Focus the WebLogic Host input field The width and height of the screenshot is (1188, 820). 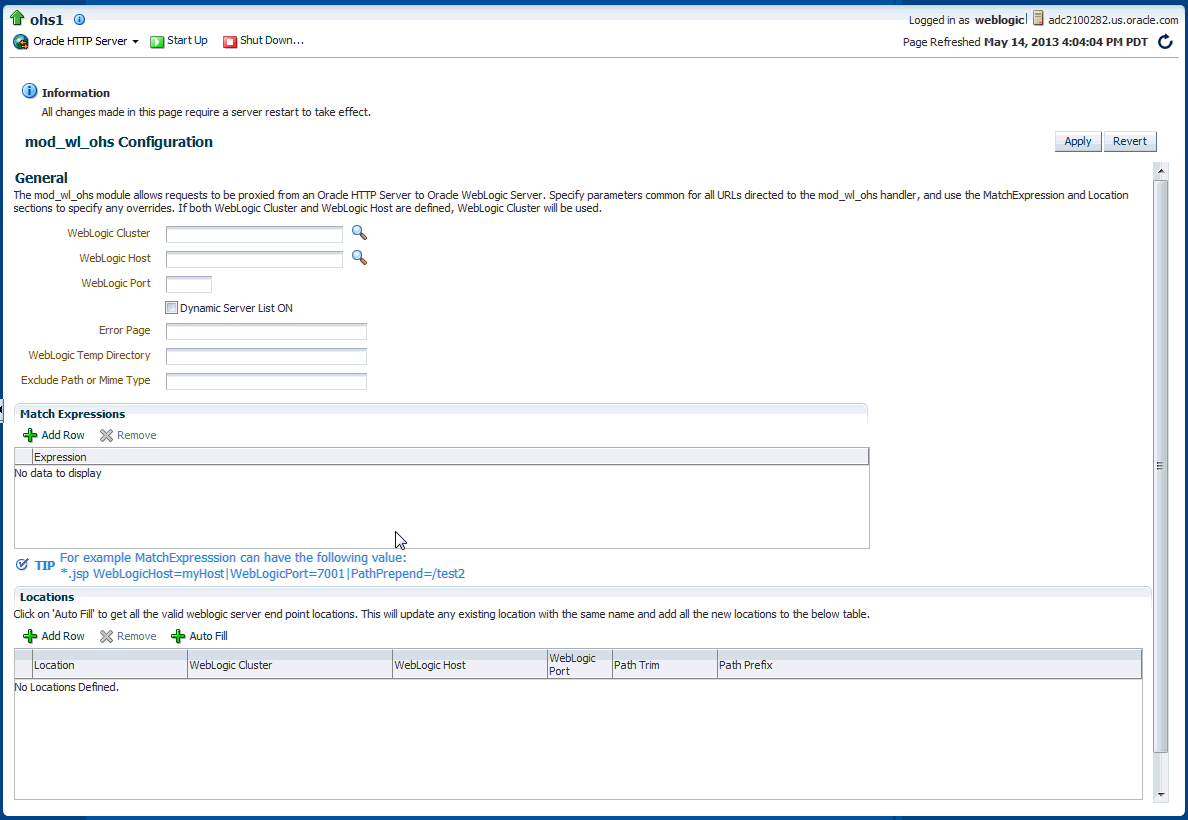(x=254, y=259)
